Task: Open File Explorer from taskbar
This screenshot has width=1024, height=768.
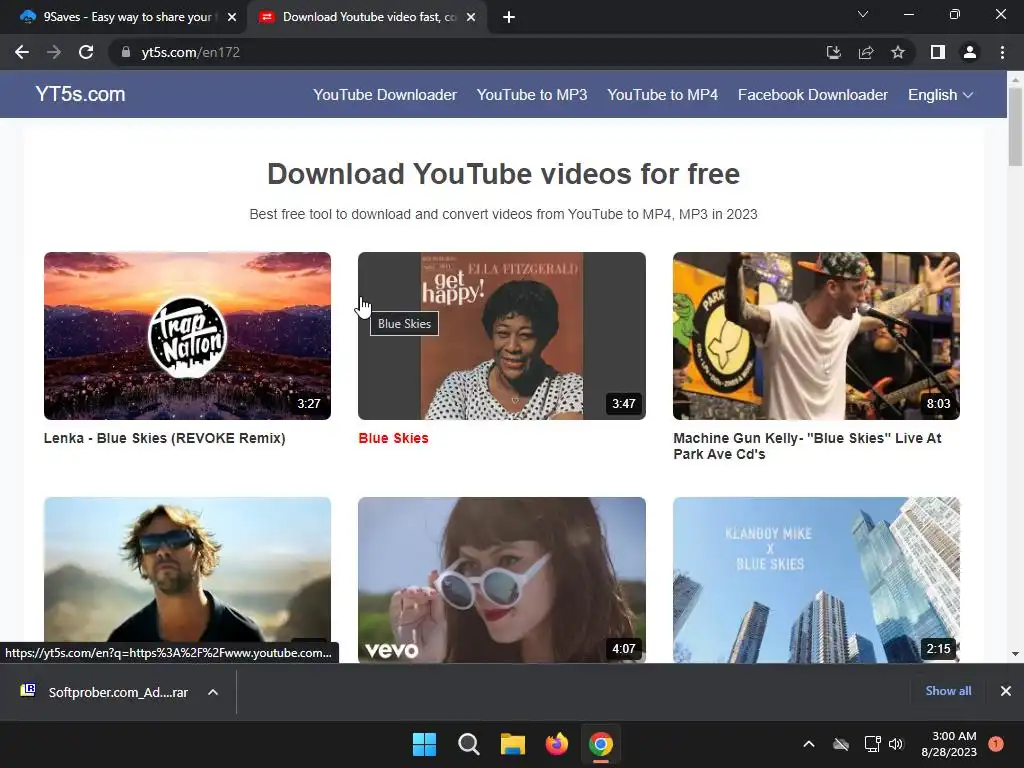Action: (513, 744)
